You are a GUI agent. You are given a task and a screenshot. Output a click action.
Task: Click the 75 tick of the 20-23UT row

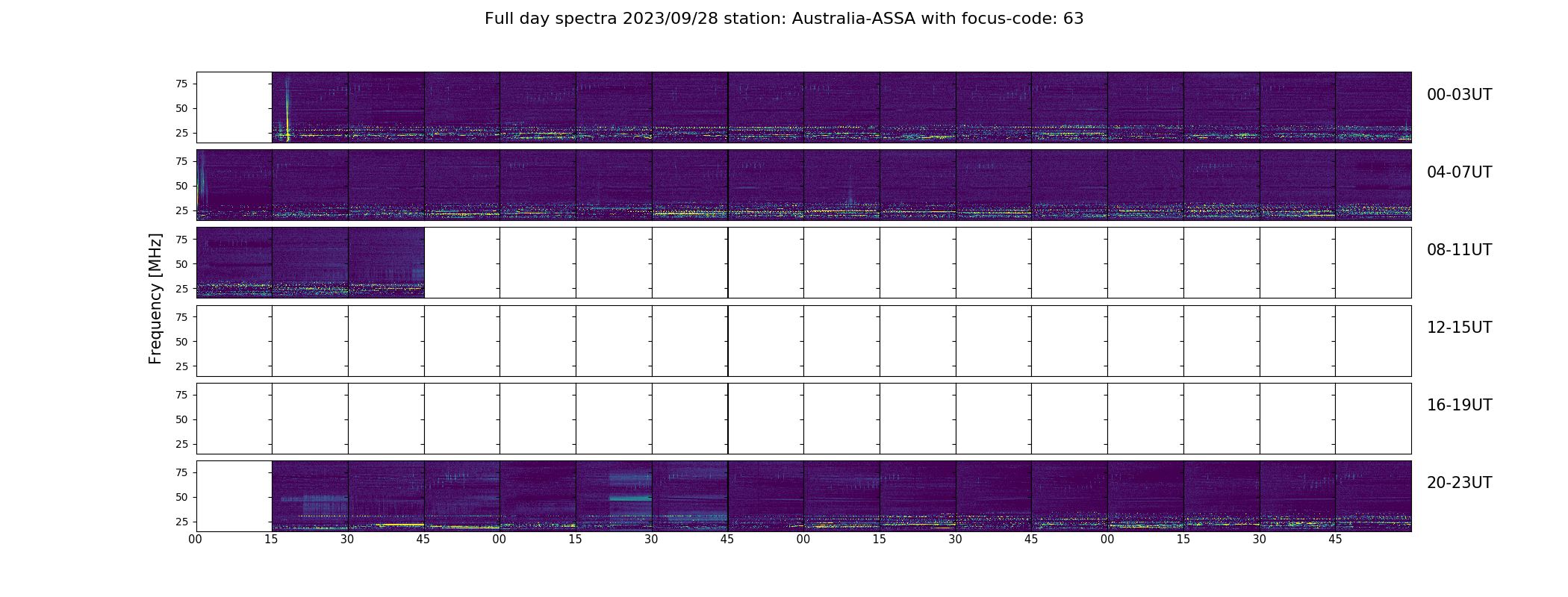pos(181,472)
